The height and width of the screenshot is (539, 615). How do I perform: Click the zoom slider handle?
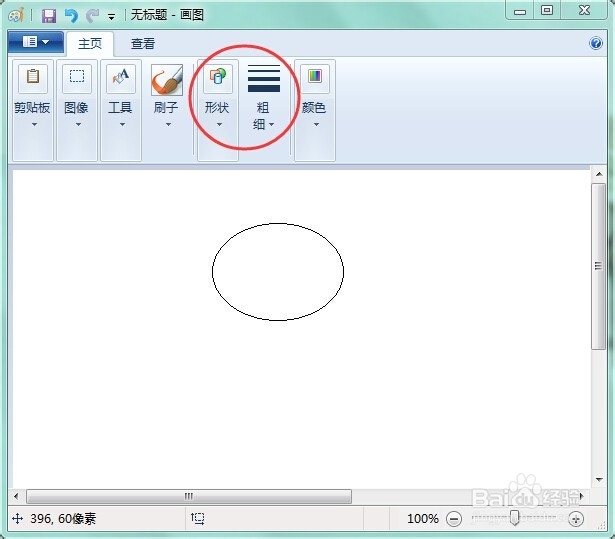[514, 518]
